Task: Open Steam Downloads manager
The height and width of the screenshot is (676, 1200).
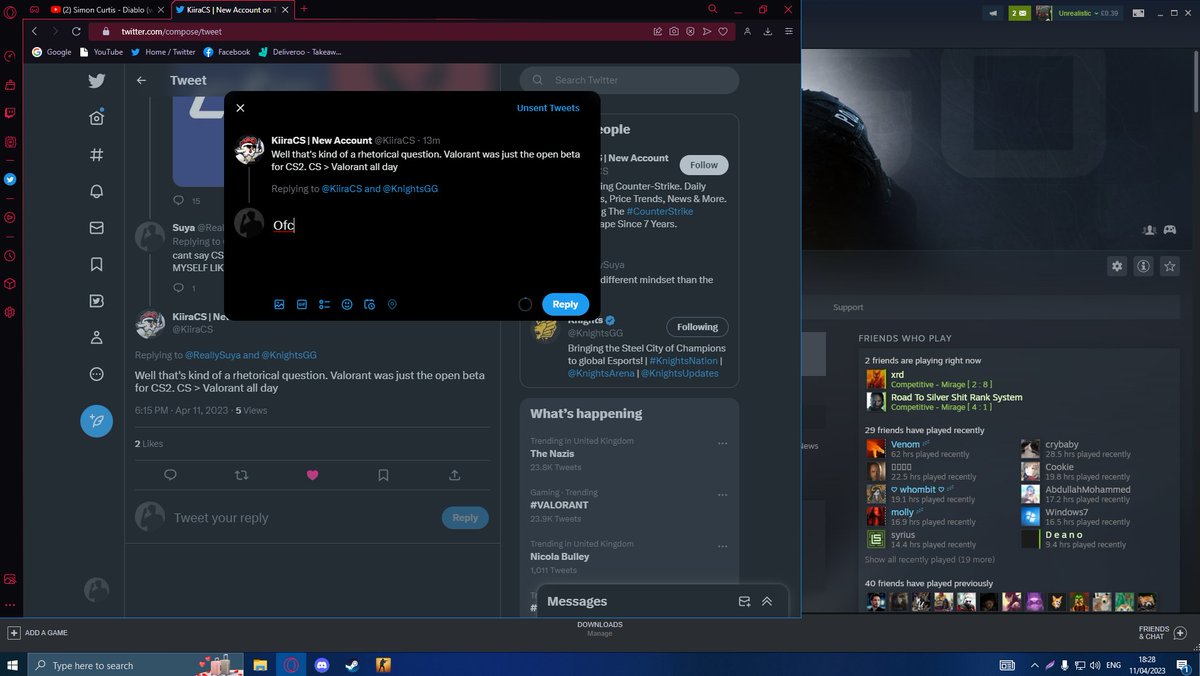Action: [600, 628]
